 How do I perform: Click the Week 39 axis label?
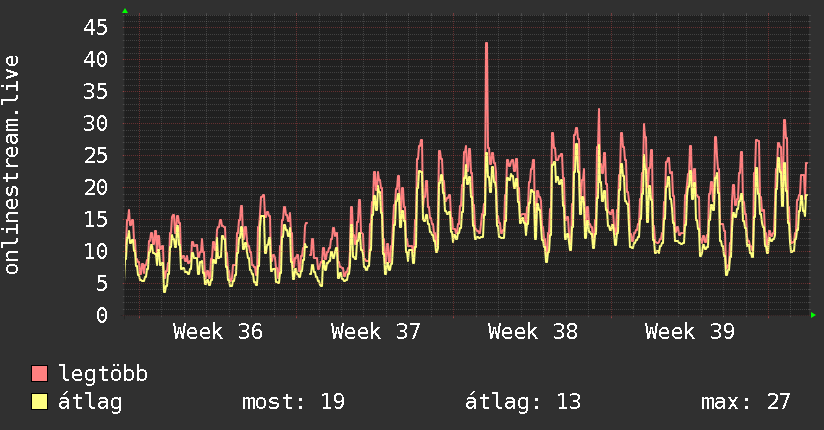point(689,332)
